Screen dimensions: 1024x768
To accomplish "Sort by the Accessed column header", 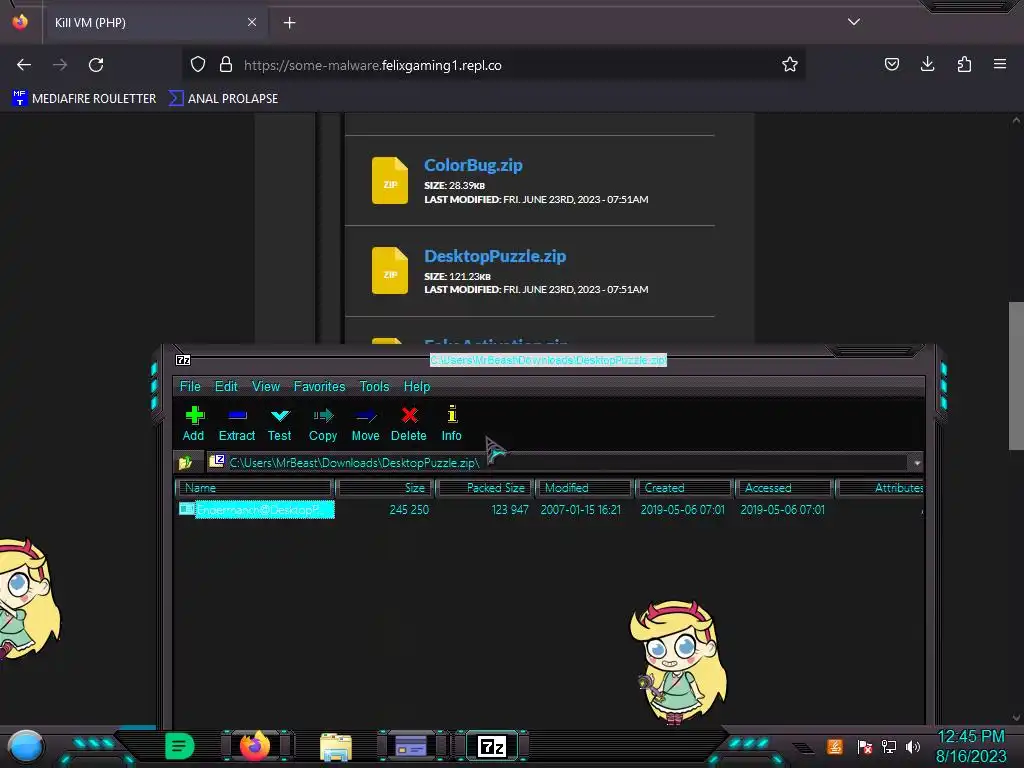I will tap(784, 488).
